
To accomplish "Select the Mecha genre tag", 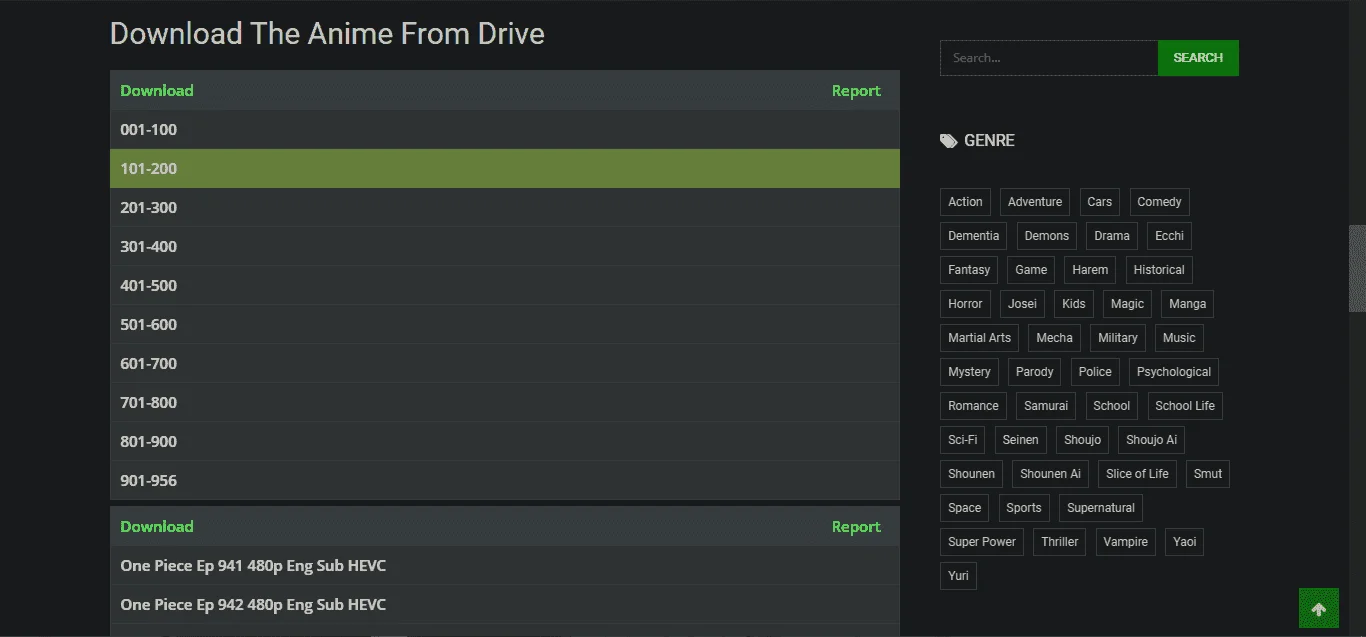I will pos(1054,338).
